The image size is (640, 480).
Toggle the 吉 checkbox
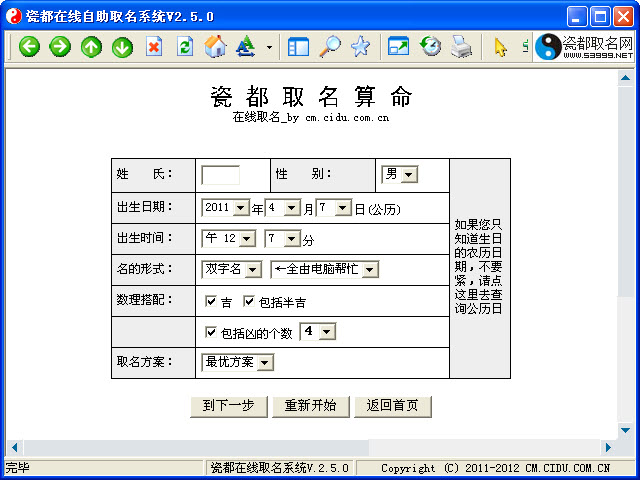point(211,301)
